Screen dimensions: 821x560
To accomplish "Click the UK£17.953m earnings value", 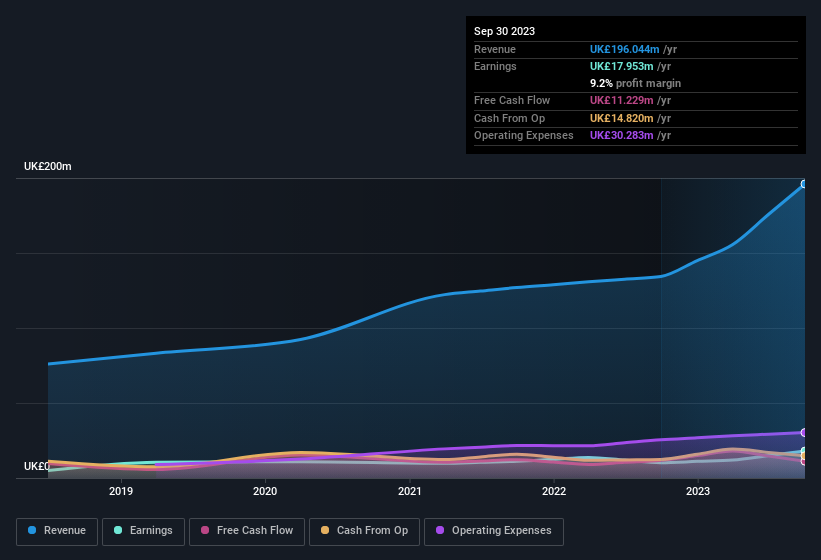I will (622, 66).
